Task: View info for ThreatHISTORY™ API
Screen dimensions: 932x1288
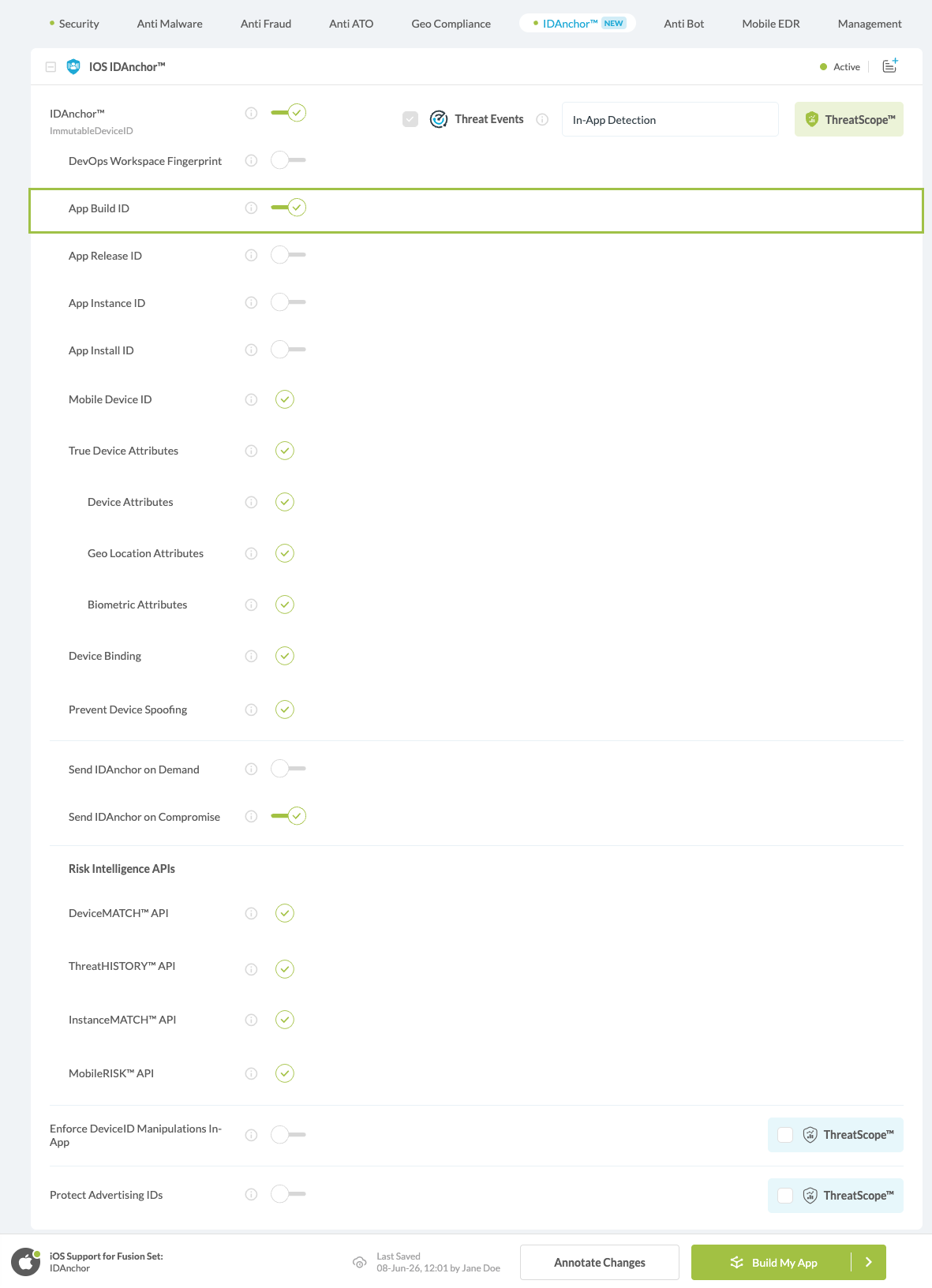Action: point(251,969)
